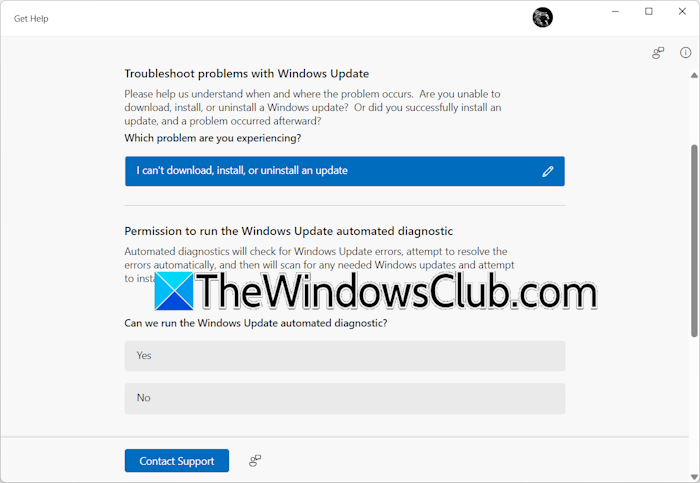Image resolution: width=700 pixels, height=483 pixels.
Task: Click the scrollbar down arrow
Action: (694, 476)
